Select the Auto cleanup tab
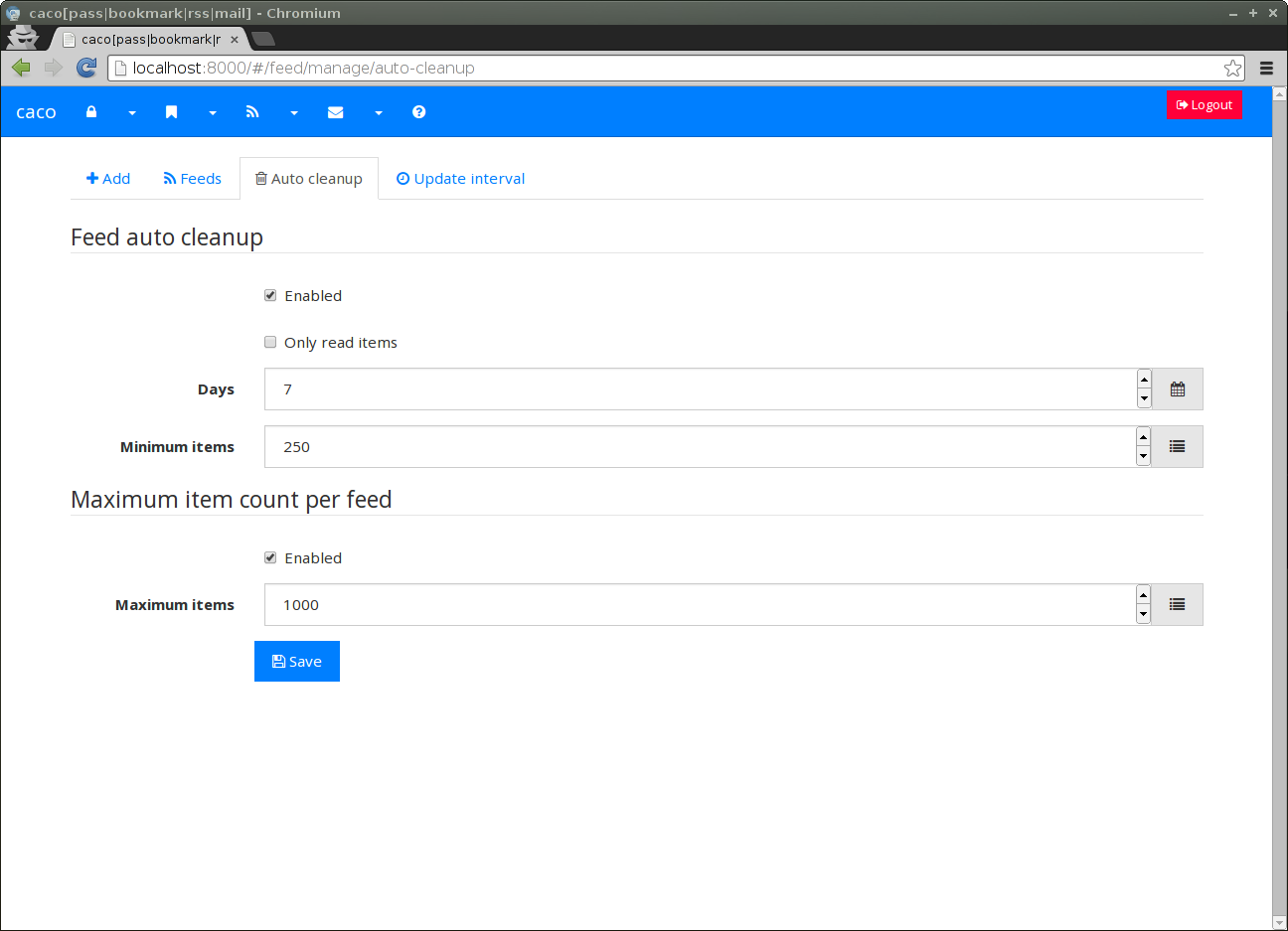This screenshot has width=1288, height=931. 309,179
